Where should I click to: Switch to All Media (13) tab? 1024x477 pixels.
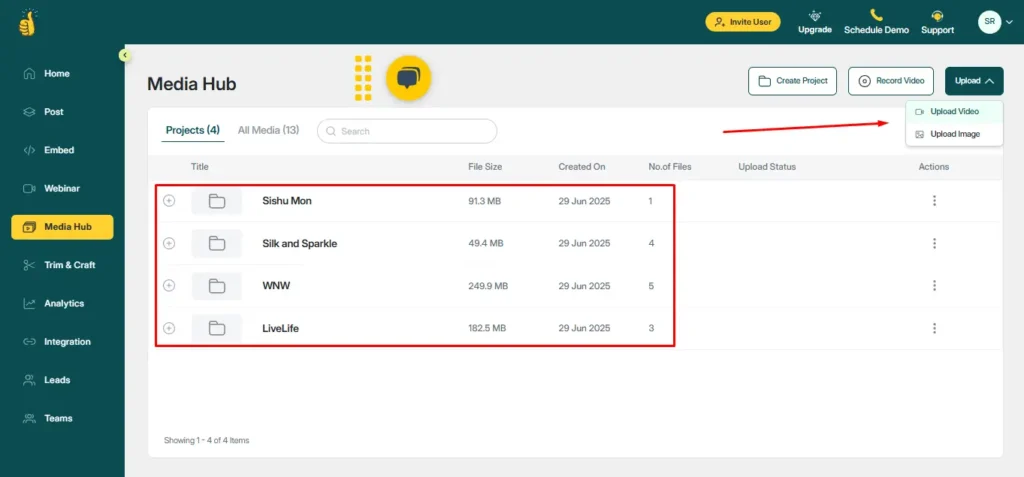[268, 130]
